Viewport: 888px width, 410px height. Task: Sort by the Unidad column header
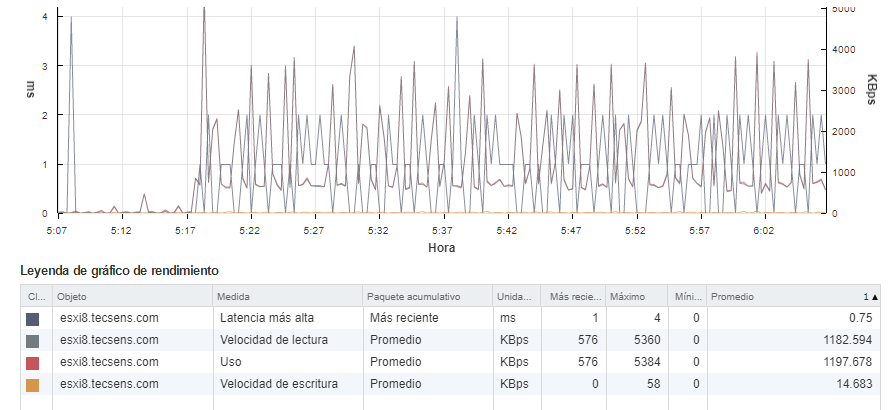[517, 296]
